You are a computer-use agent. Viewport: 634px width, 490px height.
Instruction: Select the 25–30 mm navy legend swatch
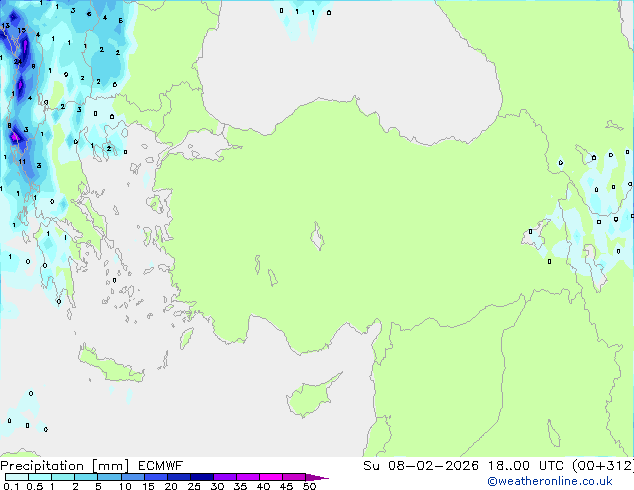click(202, 477)
